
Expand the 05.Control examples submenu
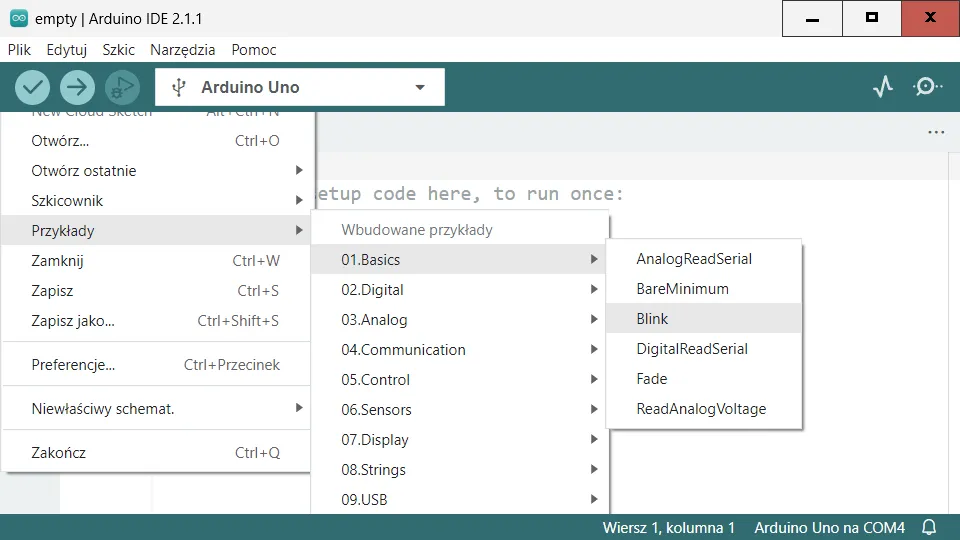(x=459, y=380)
